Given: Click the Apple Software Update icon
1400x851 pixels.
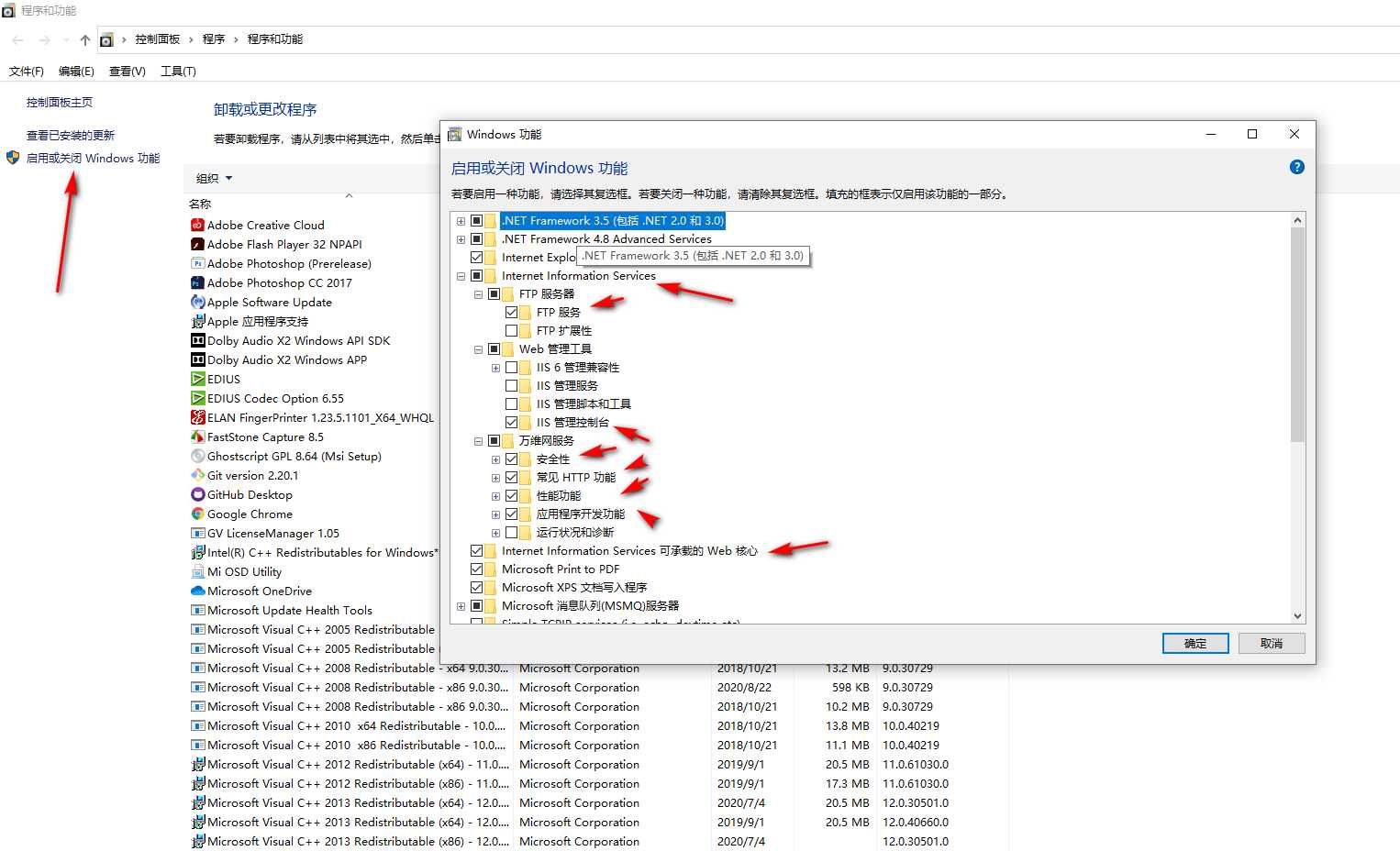Looking at the screenshot, I should click(x=197, y=302).
